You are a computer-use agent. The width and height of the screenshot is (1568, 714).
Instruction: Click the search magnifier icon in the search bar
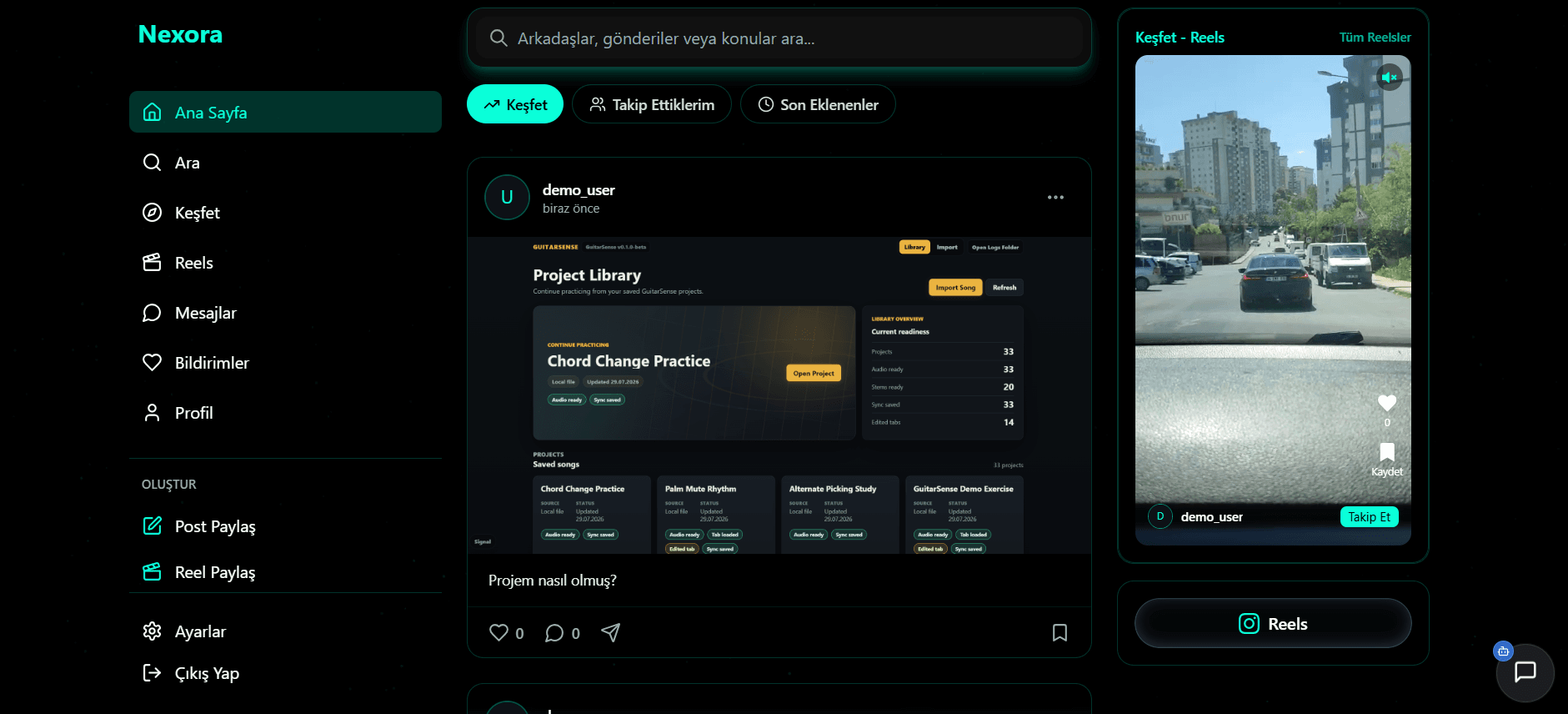[x=498, y=38]
